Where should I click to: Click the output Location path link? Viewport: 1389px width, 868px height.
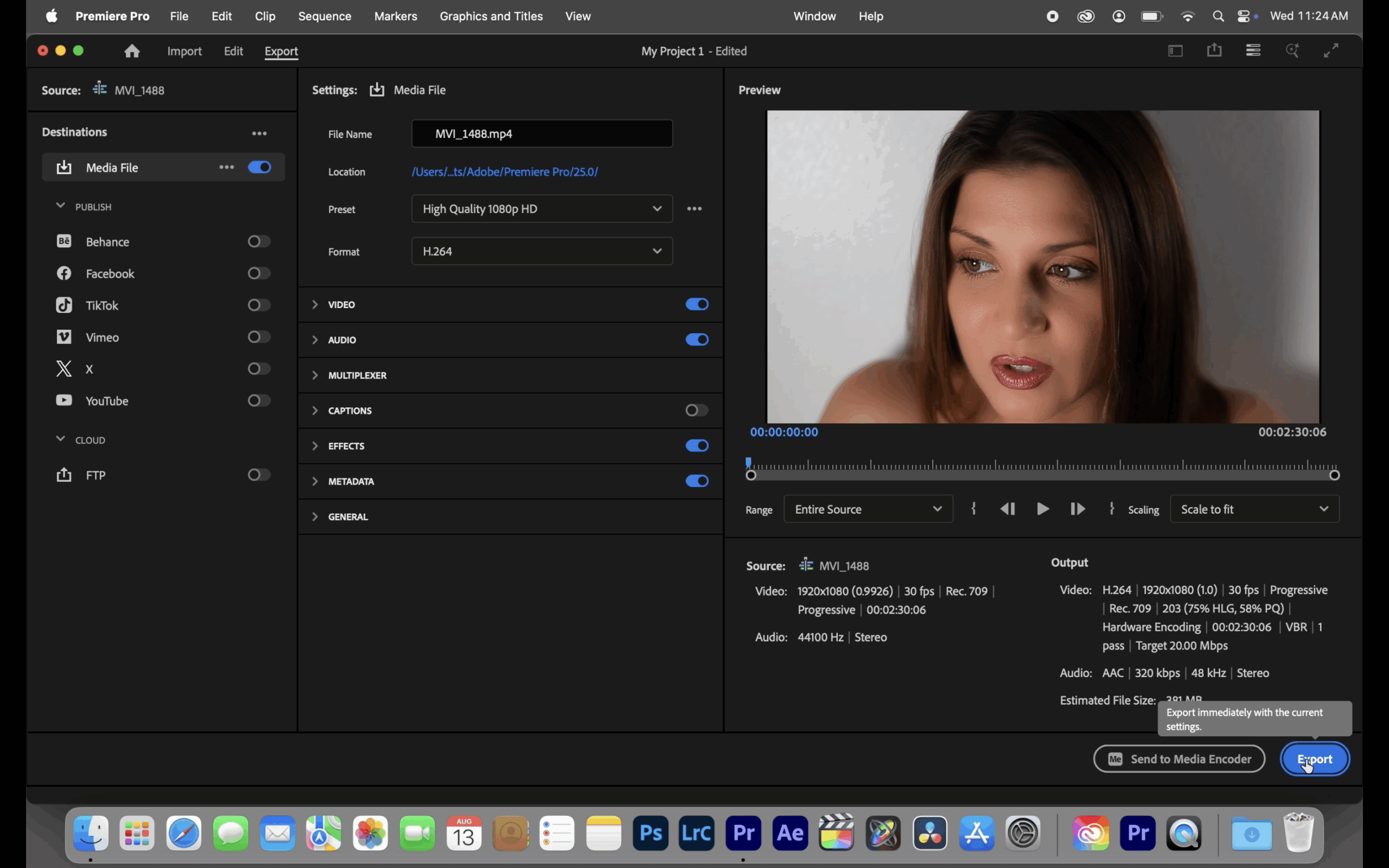[x=505, y=171]
